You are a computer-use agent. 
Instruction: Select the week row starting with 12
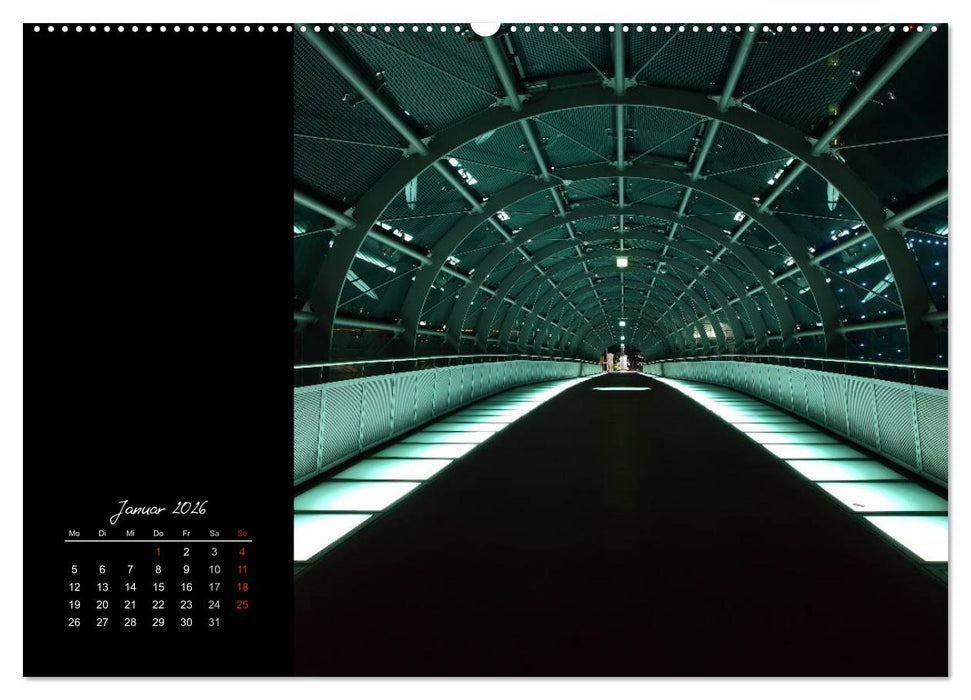(x=75, y=586)
